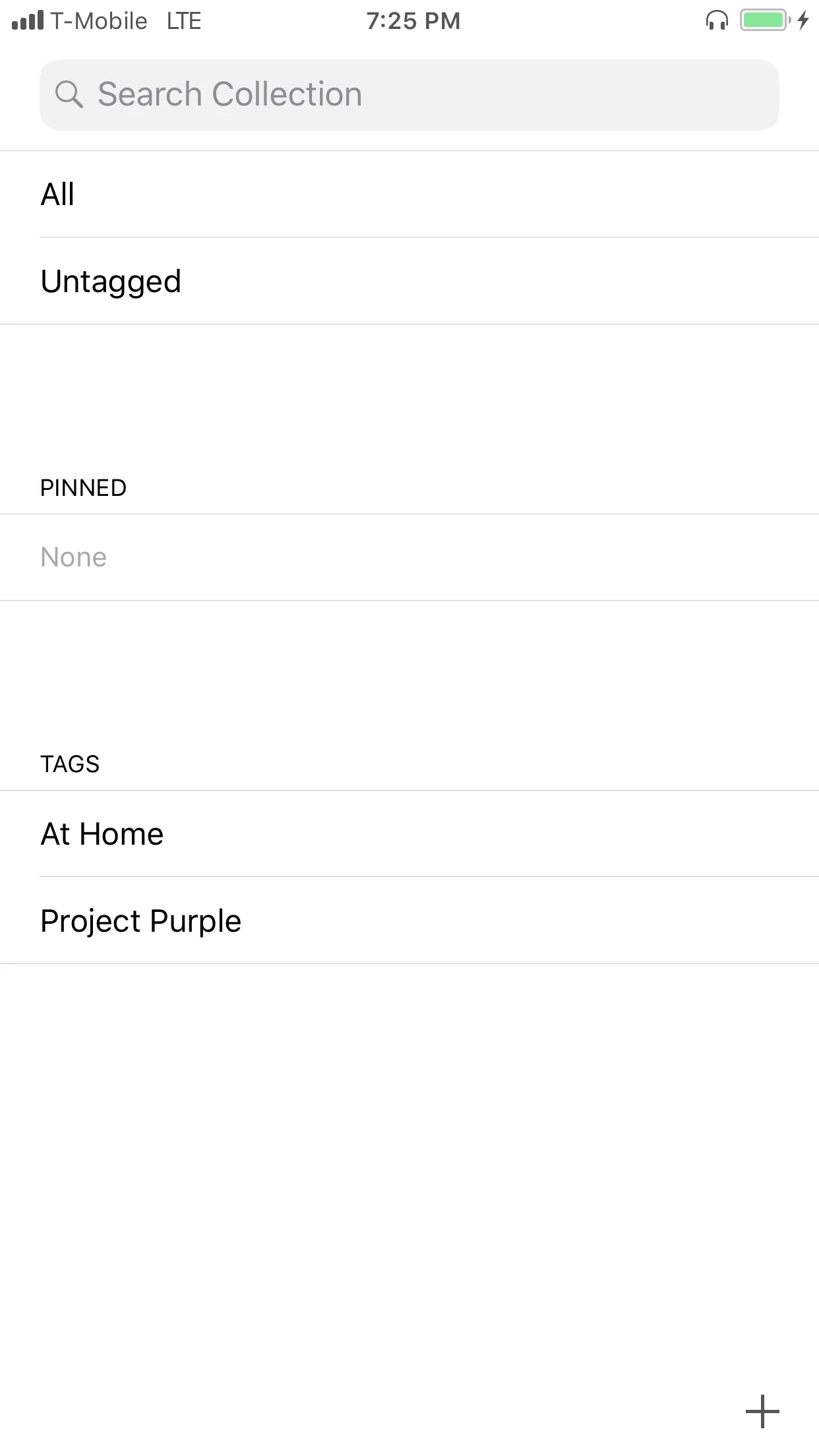The image size is (819, 1456).
Task: Tap the add new tag plus icon
Action: [x=762, y=1411]
